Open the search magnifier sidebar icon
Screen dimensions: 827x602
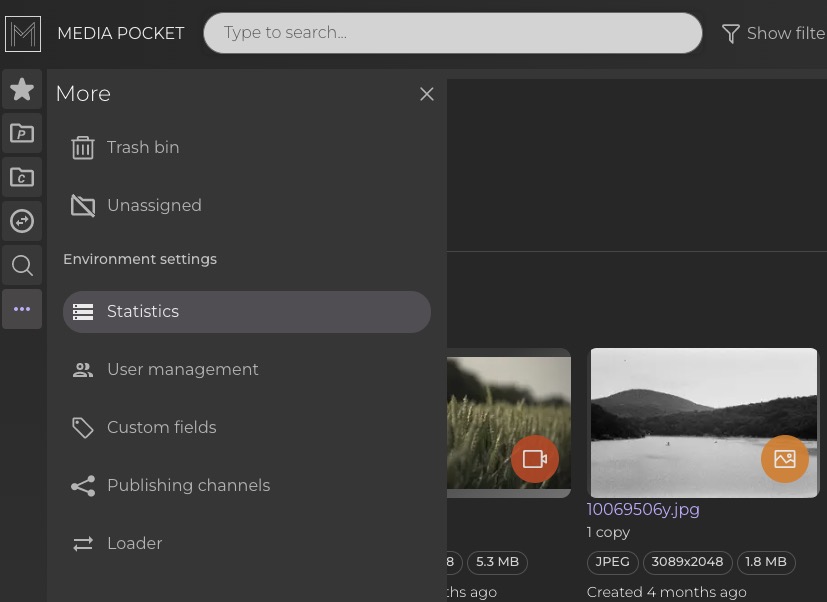point(22,265)
